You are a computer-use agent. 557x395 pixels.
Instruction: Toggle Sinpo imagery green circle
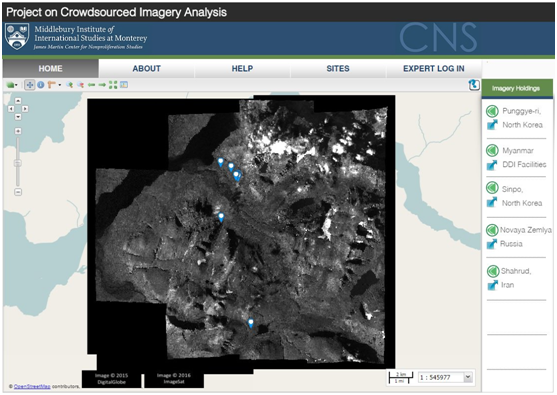[x=492, y=188]
